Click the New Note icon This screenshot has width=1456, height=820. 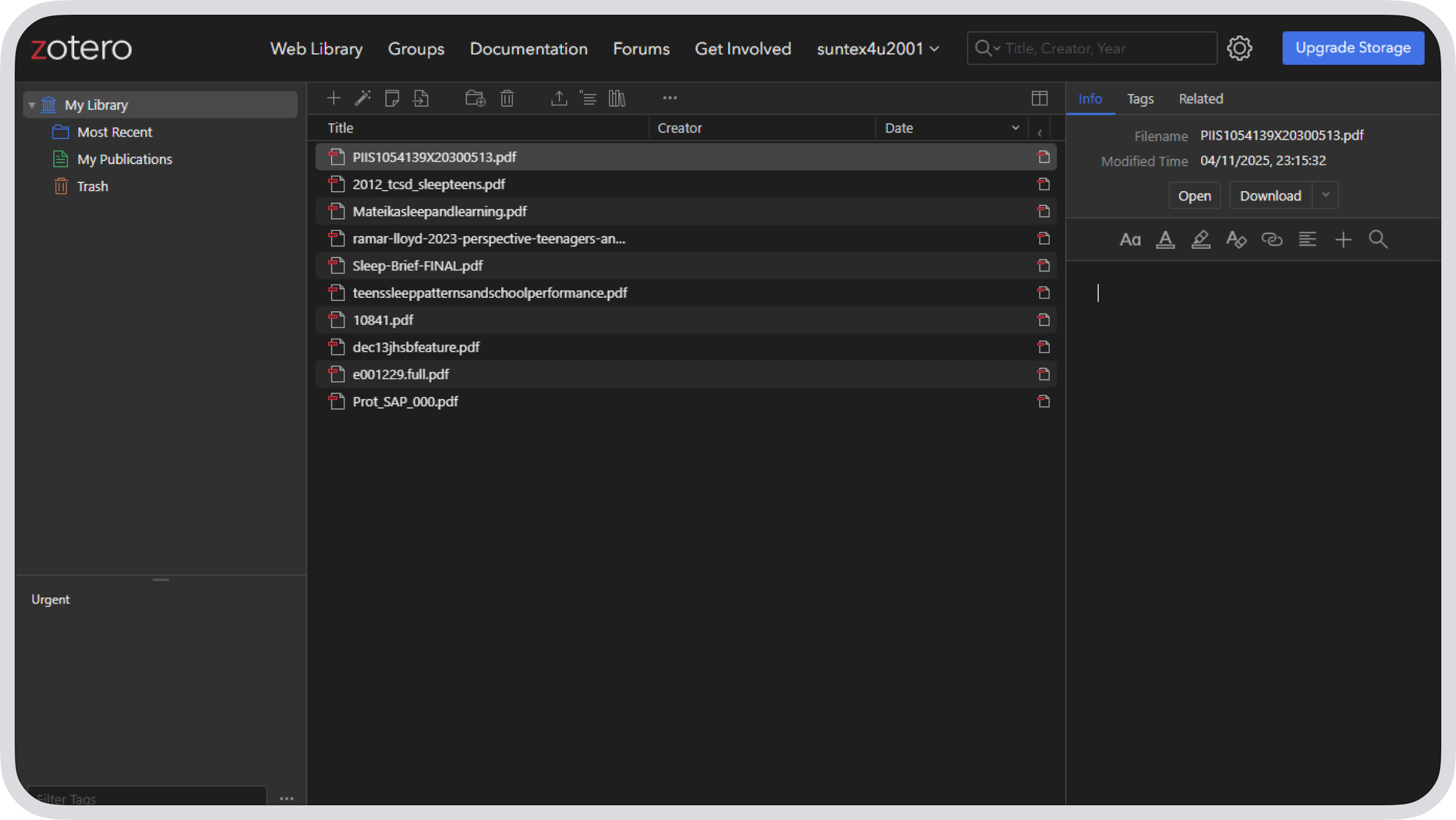(392, 98)
